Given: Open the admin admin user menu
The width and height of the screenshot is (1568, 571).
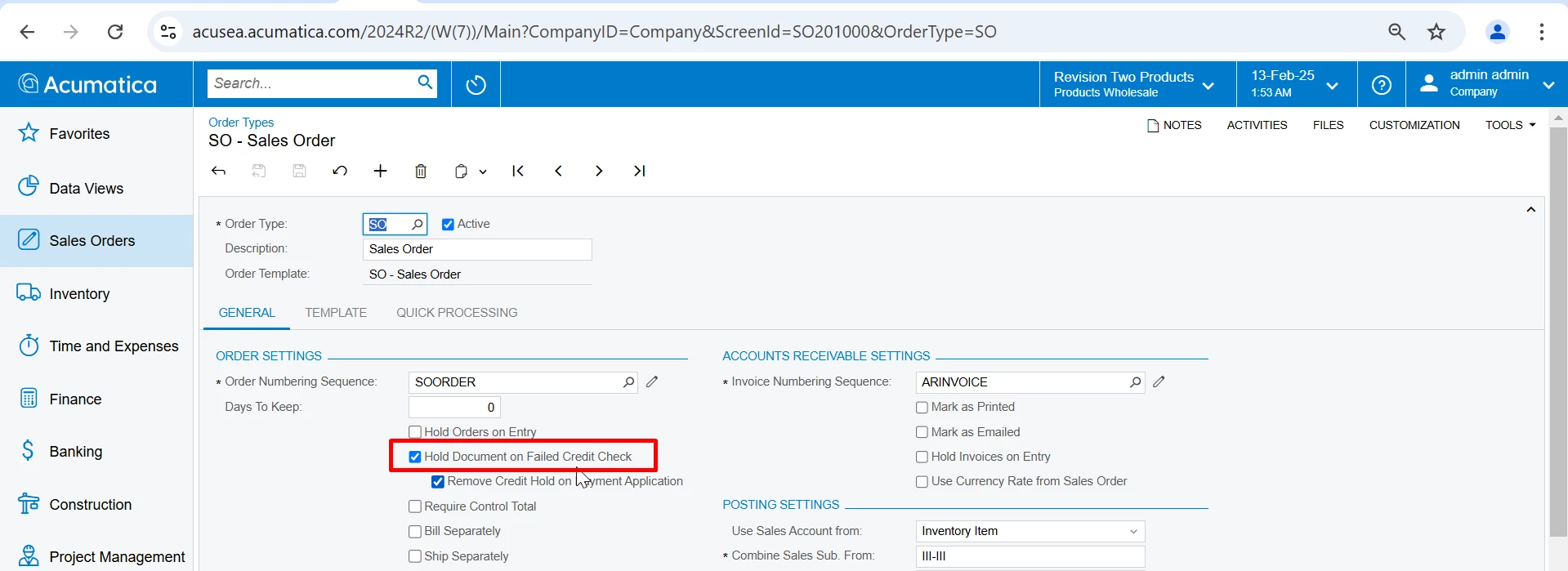Looking at the screenshot, I should [1487, 84].
